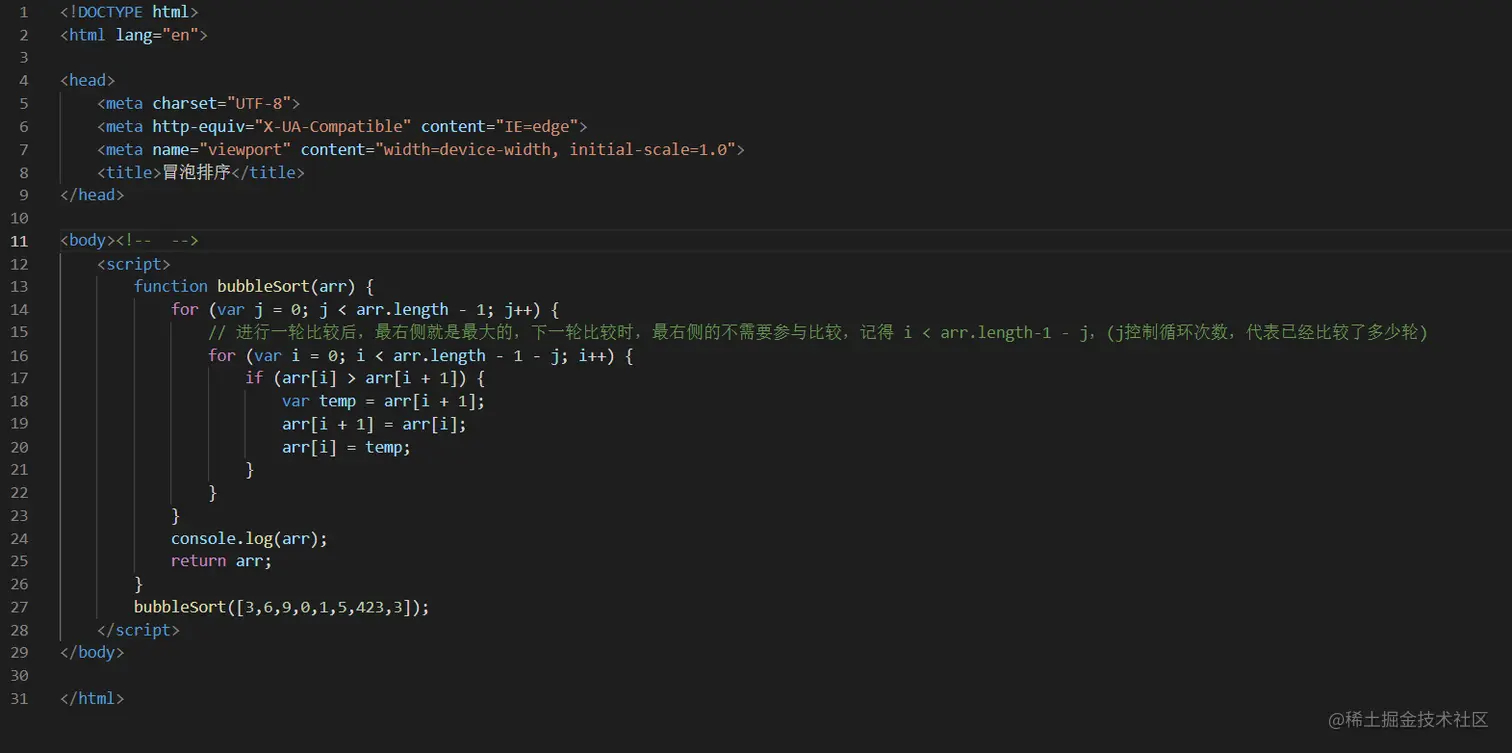Click line number 15 in the gutter

(x=19, y=332)
